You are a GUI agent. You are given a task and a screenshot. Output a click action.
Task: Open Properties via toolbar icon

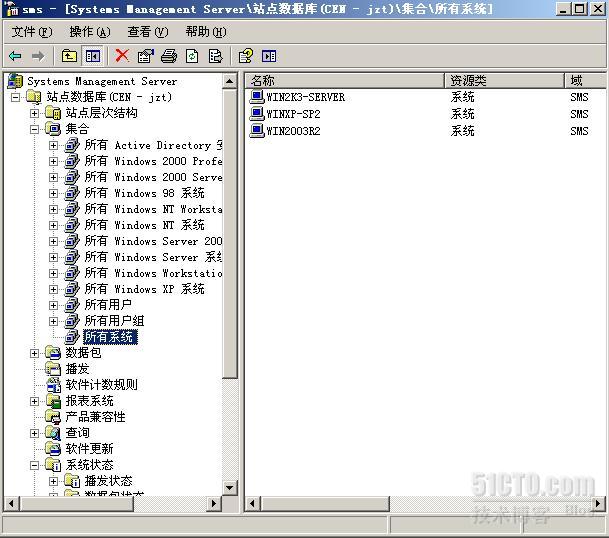click(x=146, y=56)
